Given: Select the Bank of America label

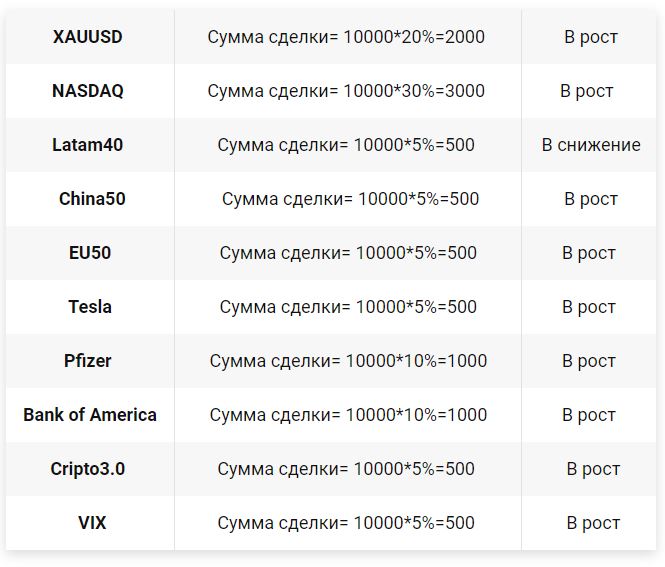Looking at the screenshot, I should pyautogui.click(x=90, y=415).
